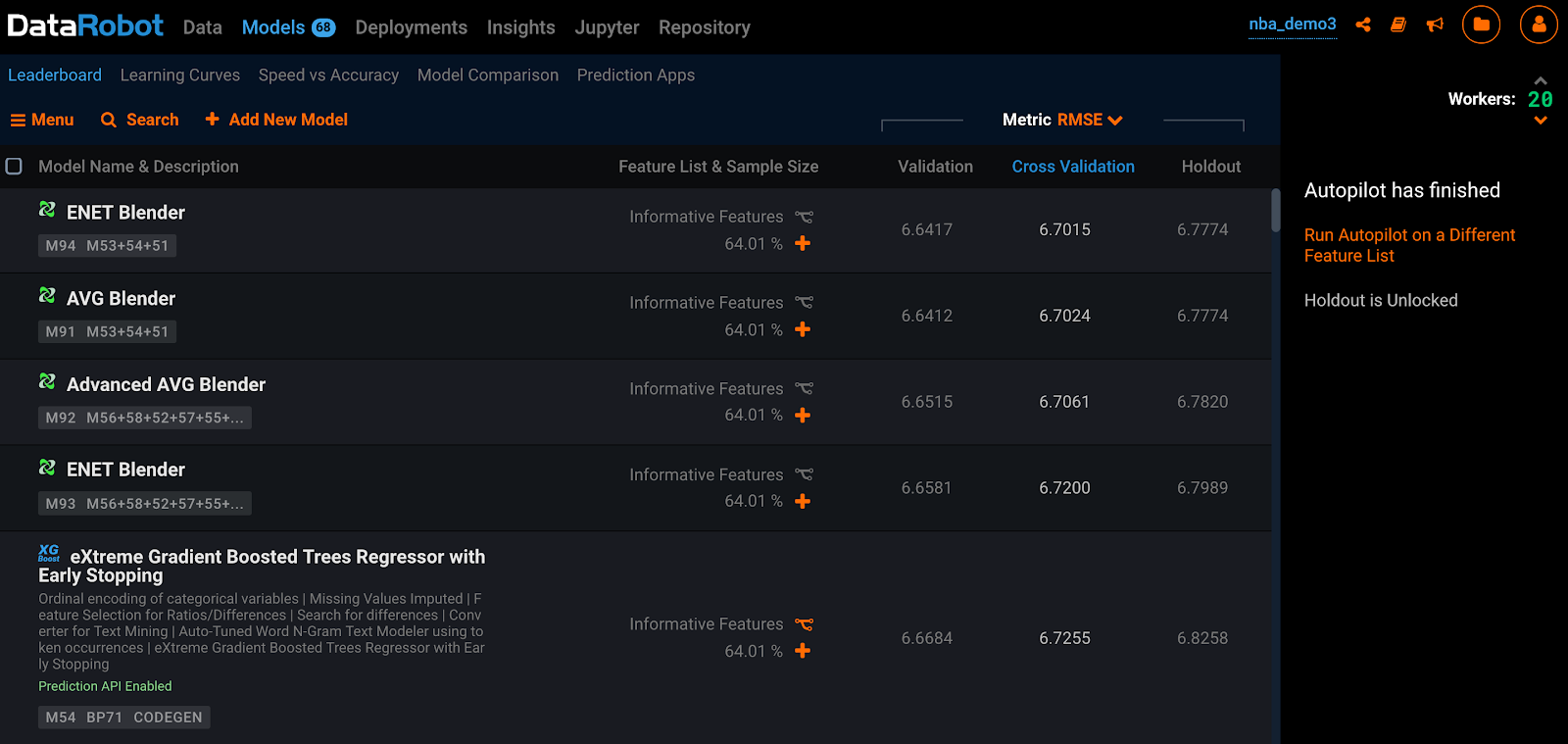The height and width of the screenshot is (744, 1568).
Task: Click Add New Model
Action: tap(276, 120)
